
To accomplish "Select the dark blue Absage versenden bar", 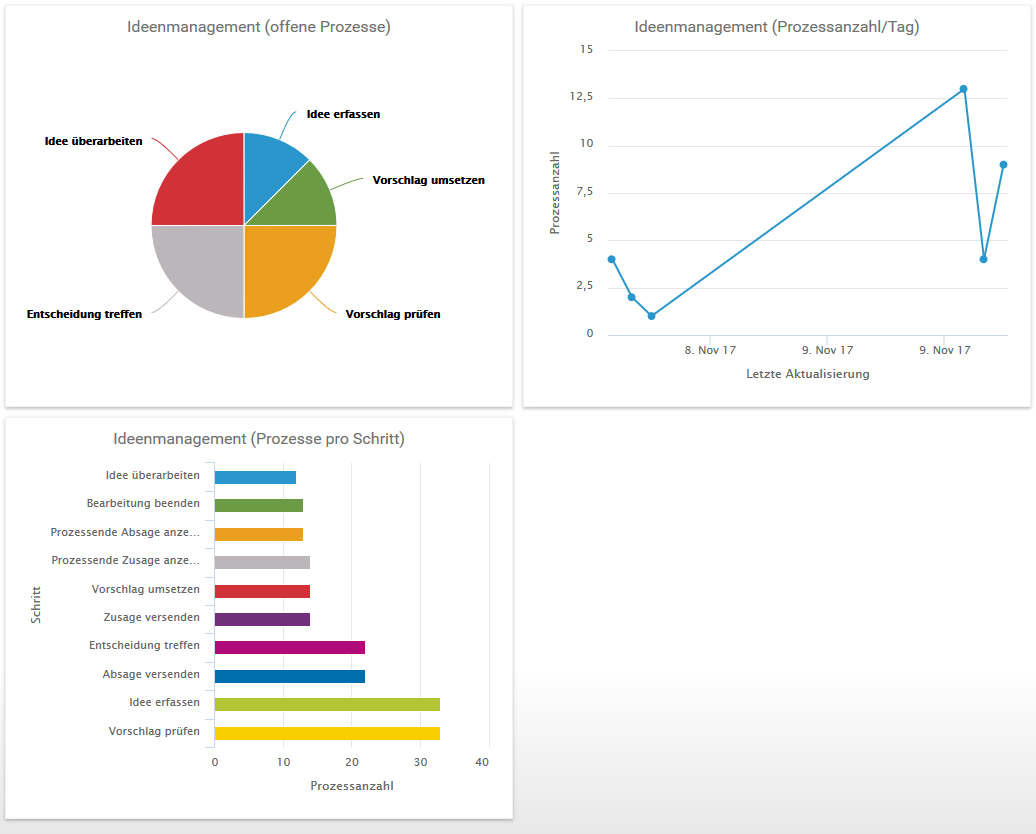I will coord(289,677).
